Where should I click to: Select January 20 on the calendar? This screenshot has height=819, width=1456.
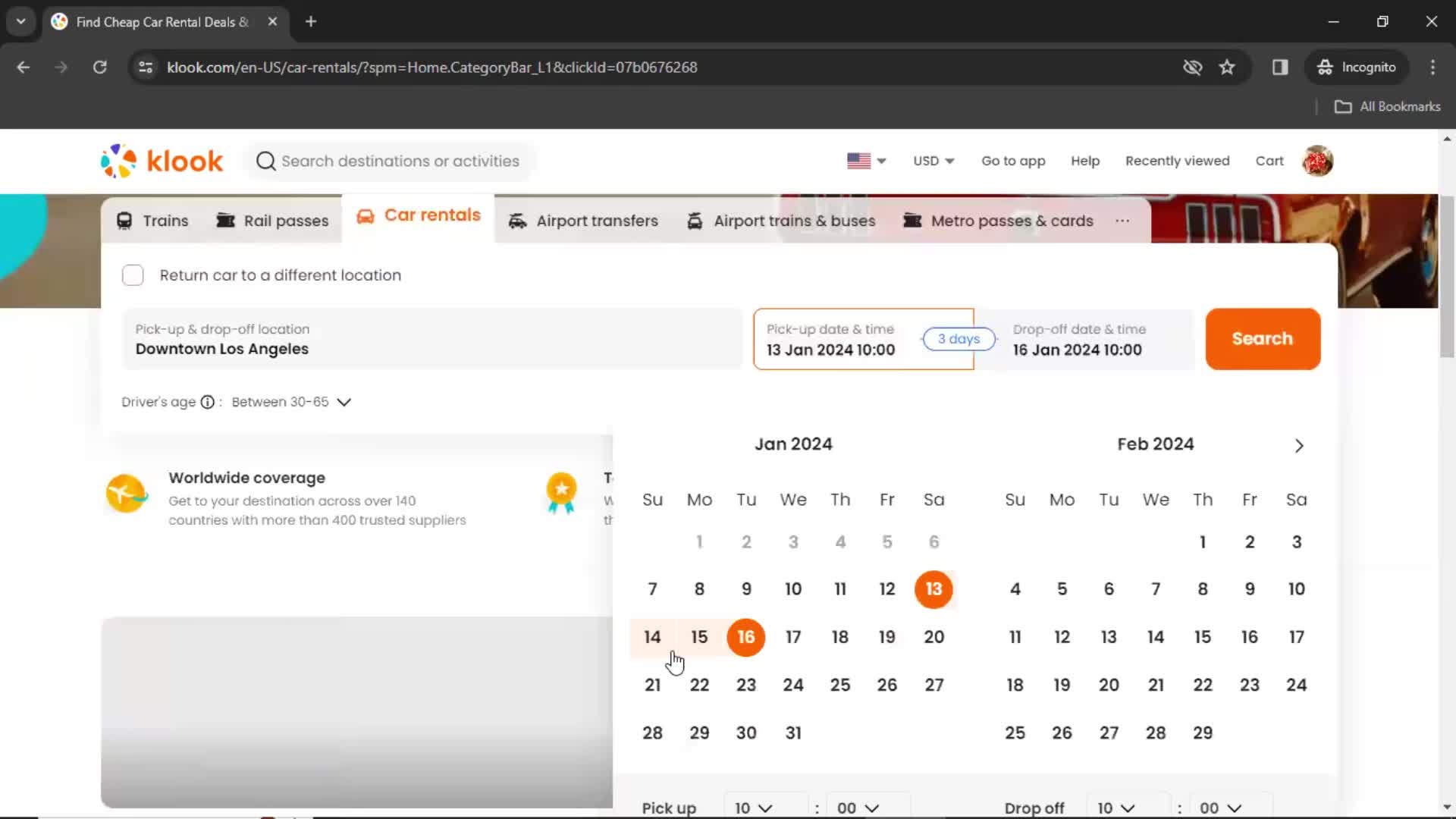(933, 636)
